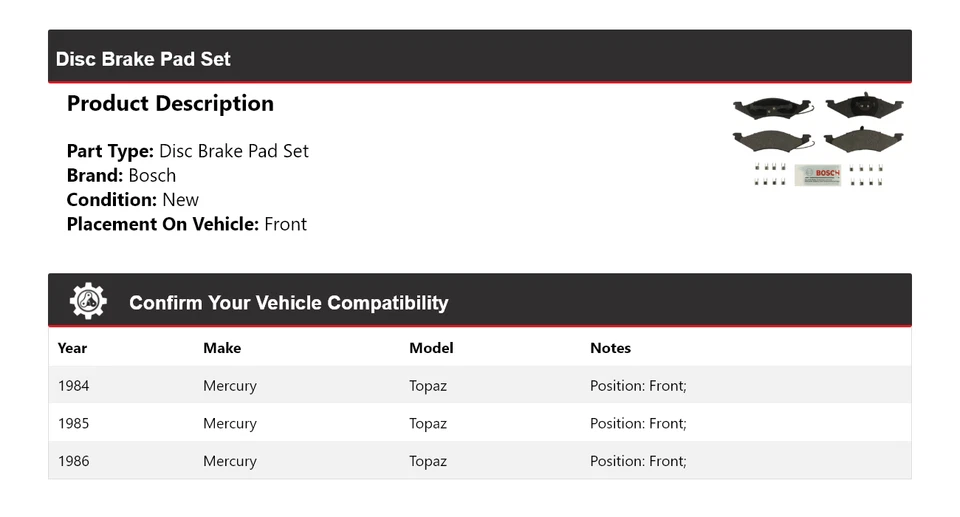Click Topaz in the 1985 row
This screenshot has width=960, height=517.
(x=428, y=423)
